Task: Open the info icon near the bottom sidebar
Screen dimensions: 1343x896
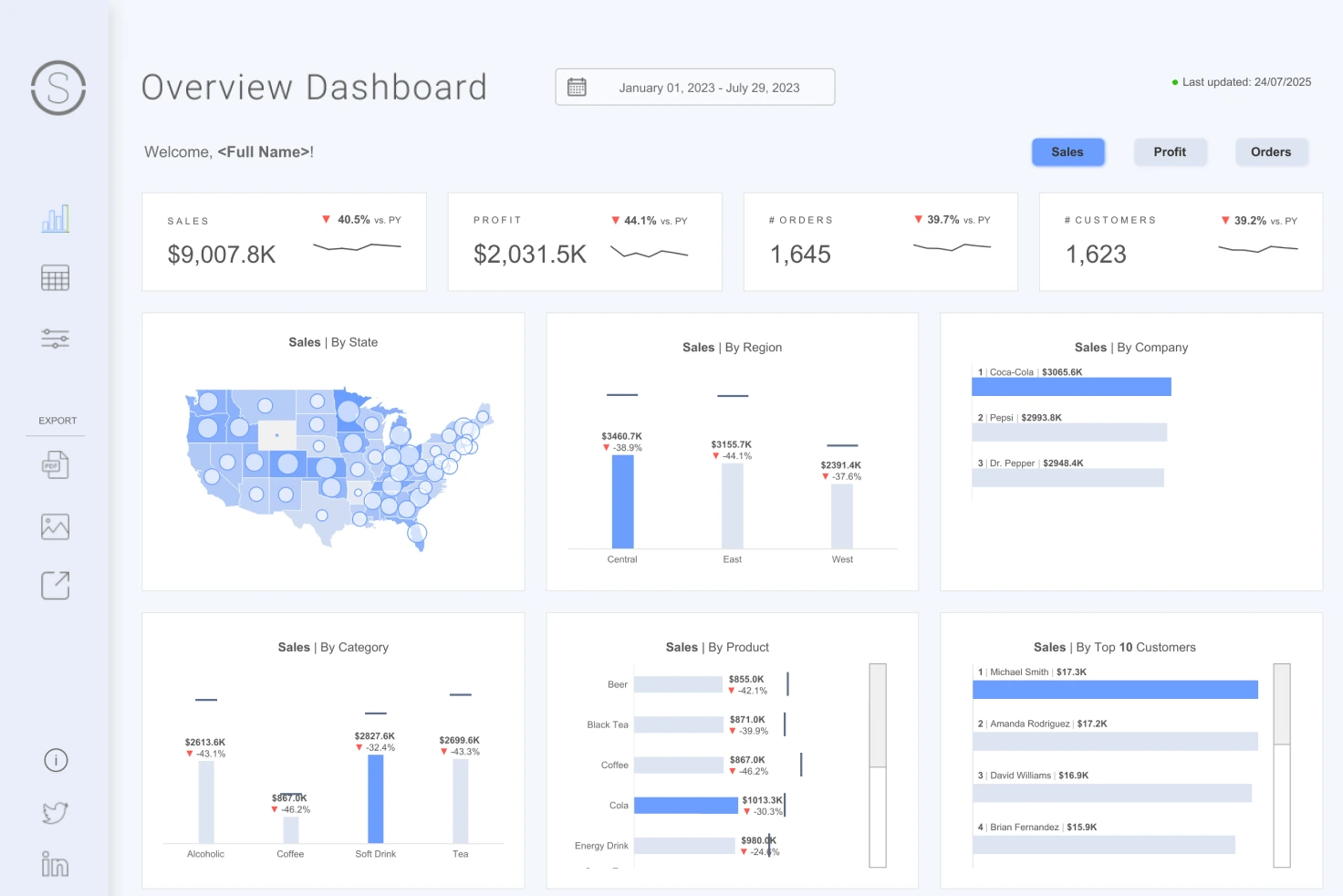Action: click(x=55, y=760)
